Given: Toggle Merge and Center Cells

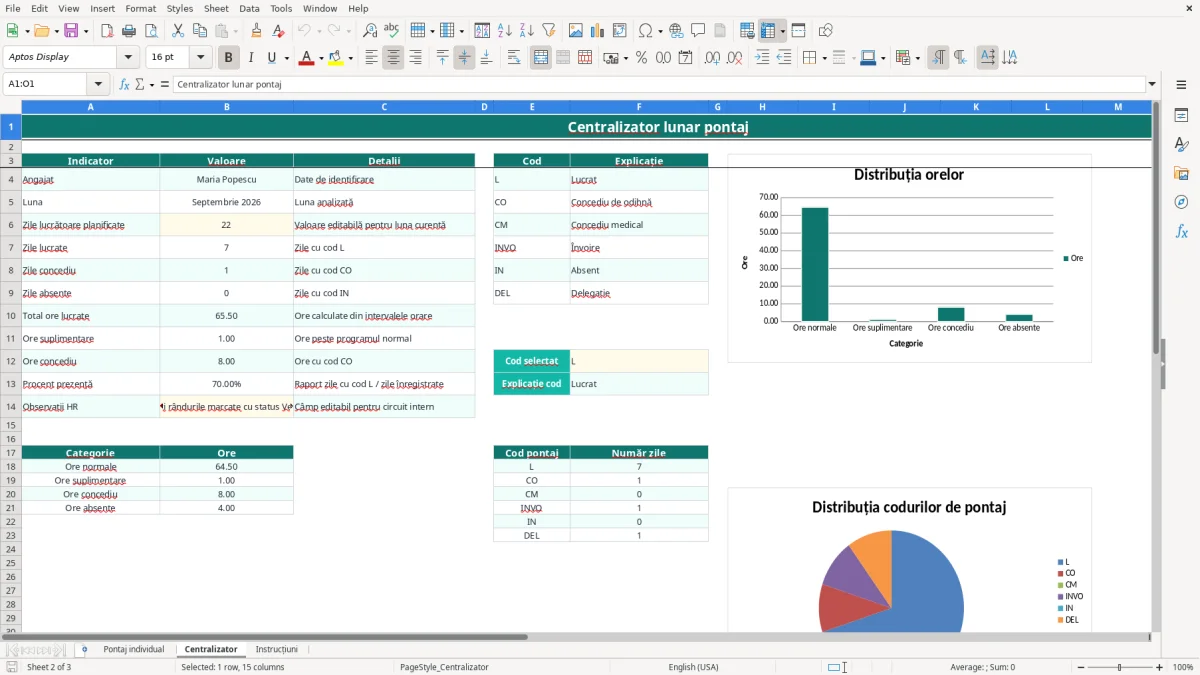Looking at the screenshot, I should tap(541, 58).
